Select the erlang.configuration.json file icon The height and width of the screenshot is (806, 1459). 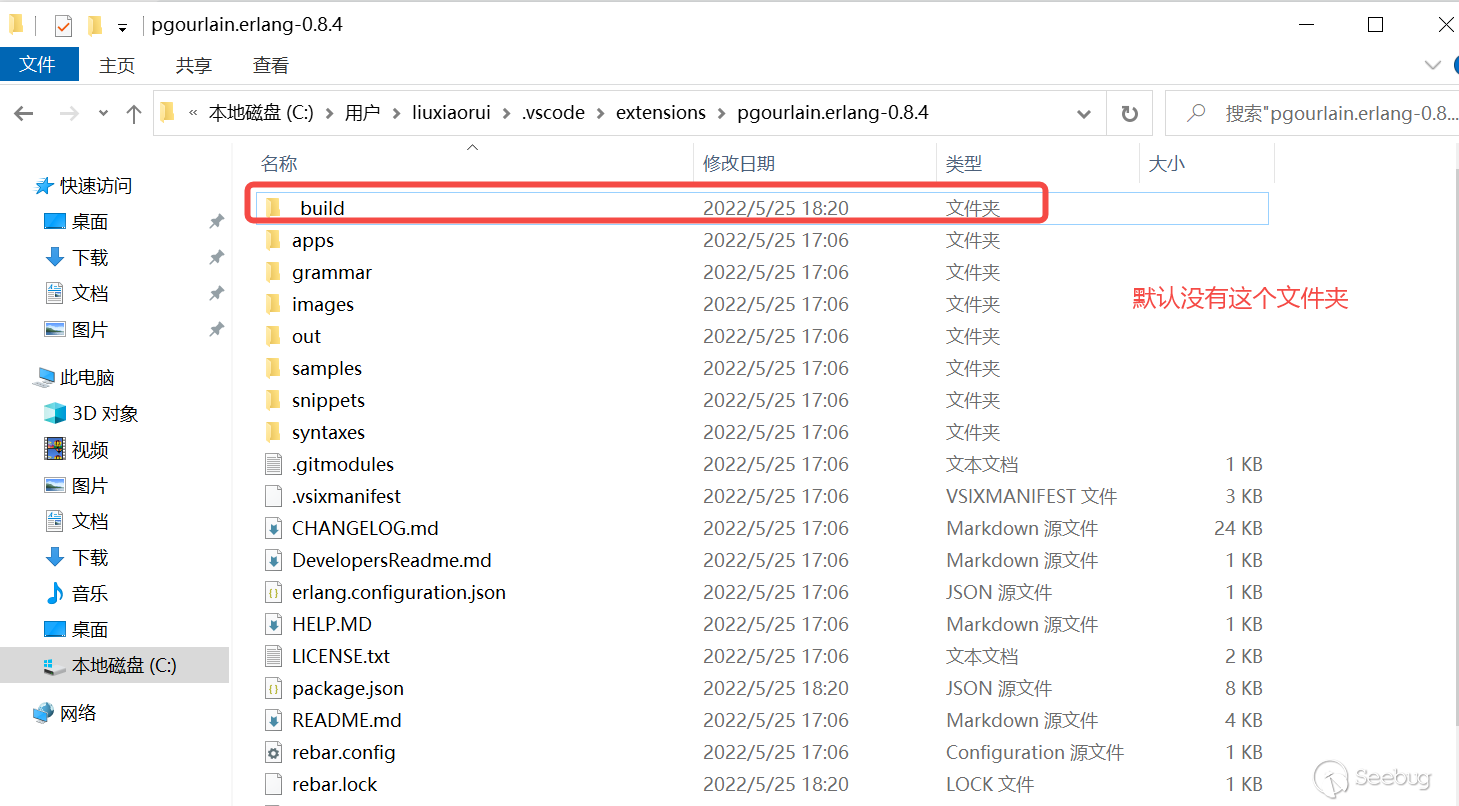pos(273,592)
